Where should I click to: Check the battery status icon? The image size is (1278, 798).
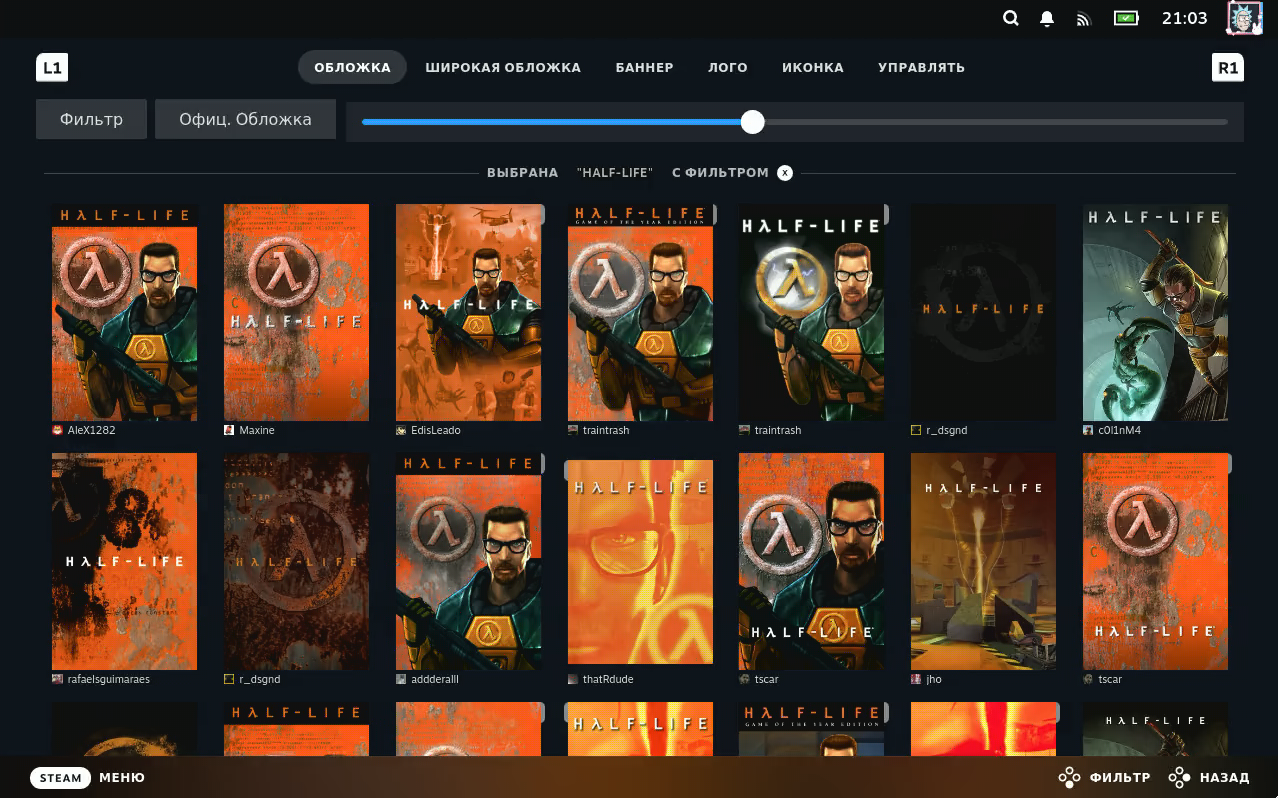[1127, 18]
